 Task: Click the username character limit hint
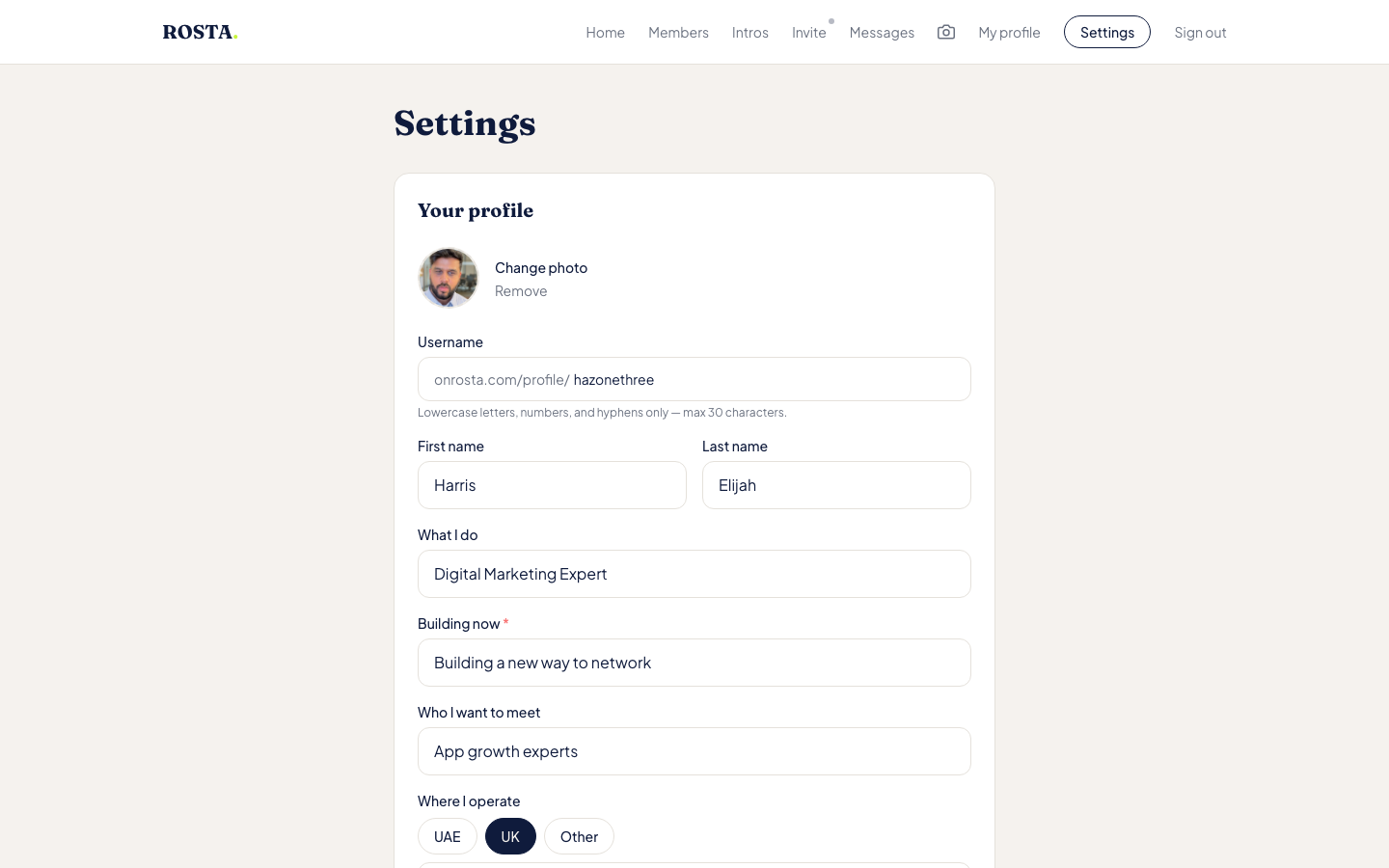point(602,412)
